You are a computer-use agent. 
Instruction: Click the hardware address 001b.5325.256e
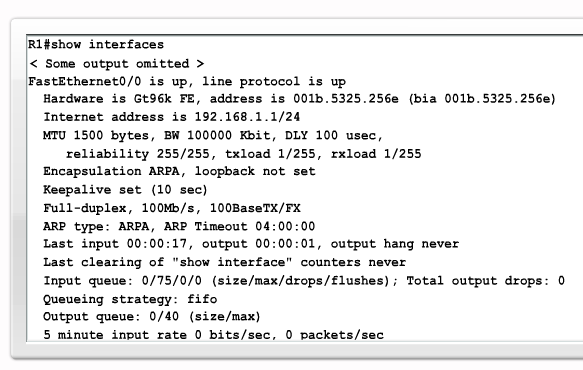coord(345,99)
